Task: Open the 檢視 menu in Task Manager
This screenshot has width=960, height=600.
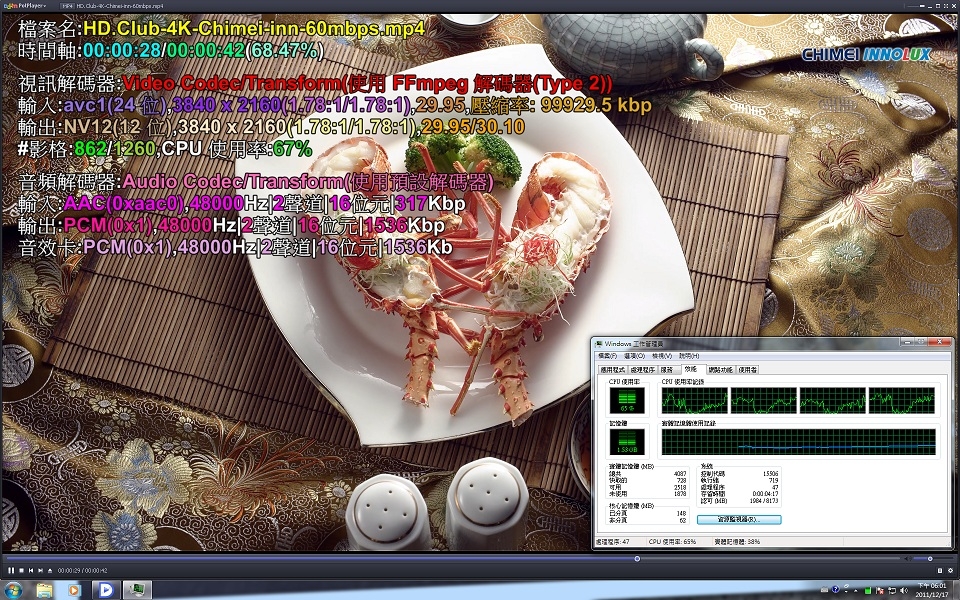Action: 660,357
